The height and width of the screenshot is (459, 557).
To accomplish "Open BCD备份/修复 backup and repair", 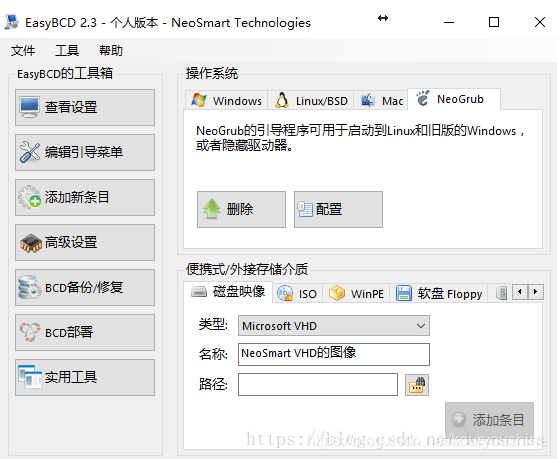I will coord(85,287).
